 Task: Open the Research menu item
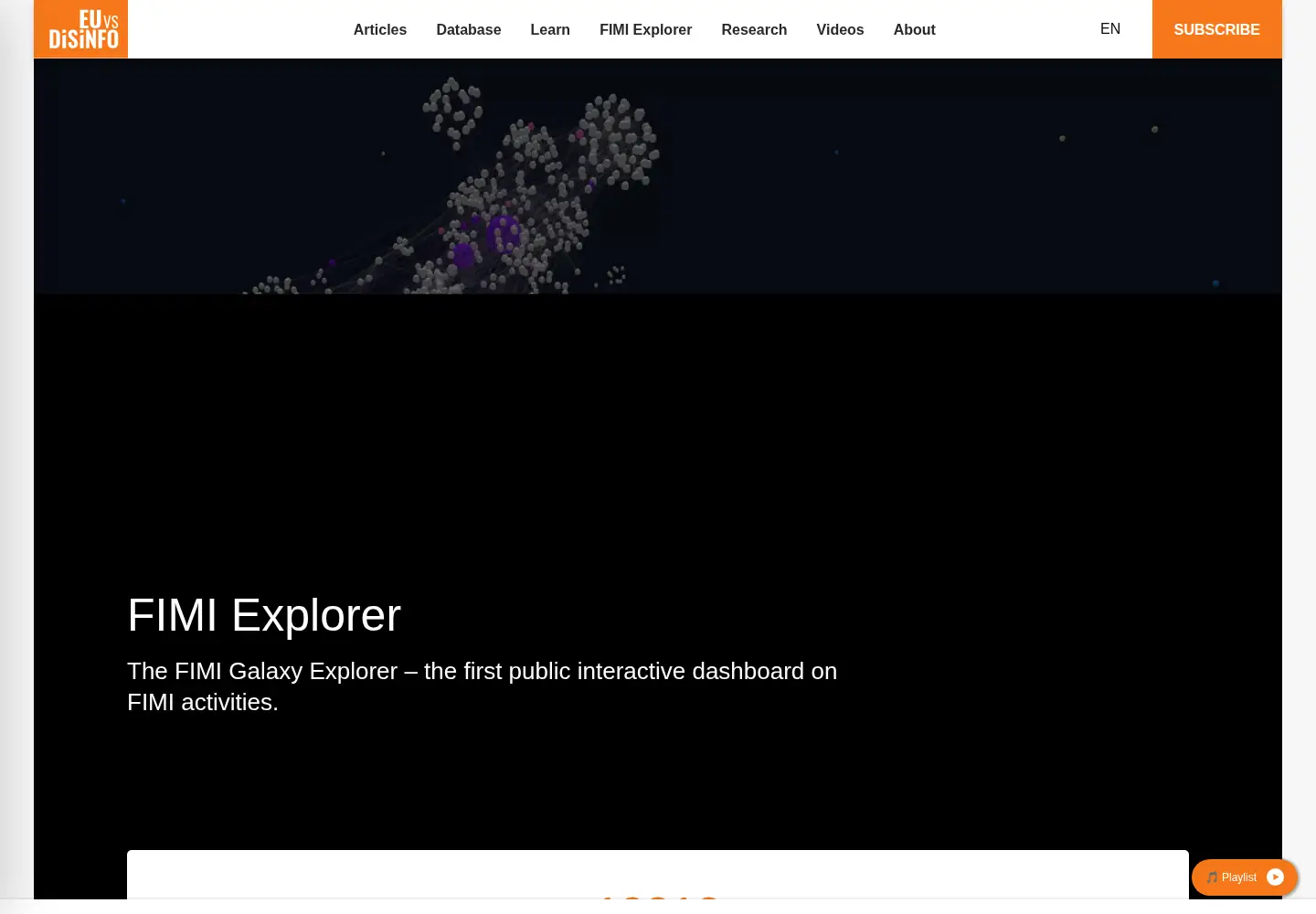coord(754,29)
